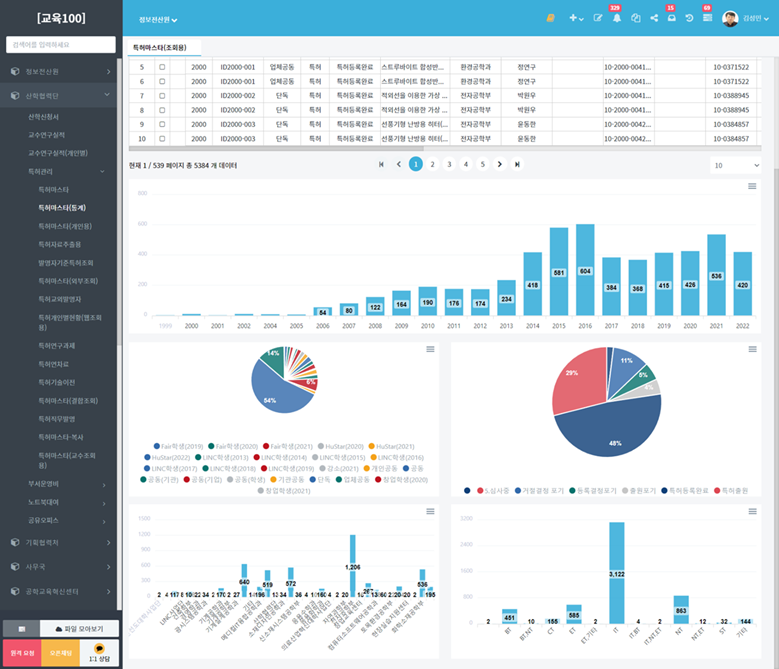Viewport: 779px width, 669px height.
Task: Toggle the 특허등록완료 legend in the status pie chart
Action: (x=685, y=491)
